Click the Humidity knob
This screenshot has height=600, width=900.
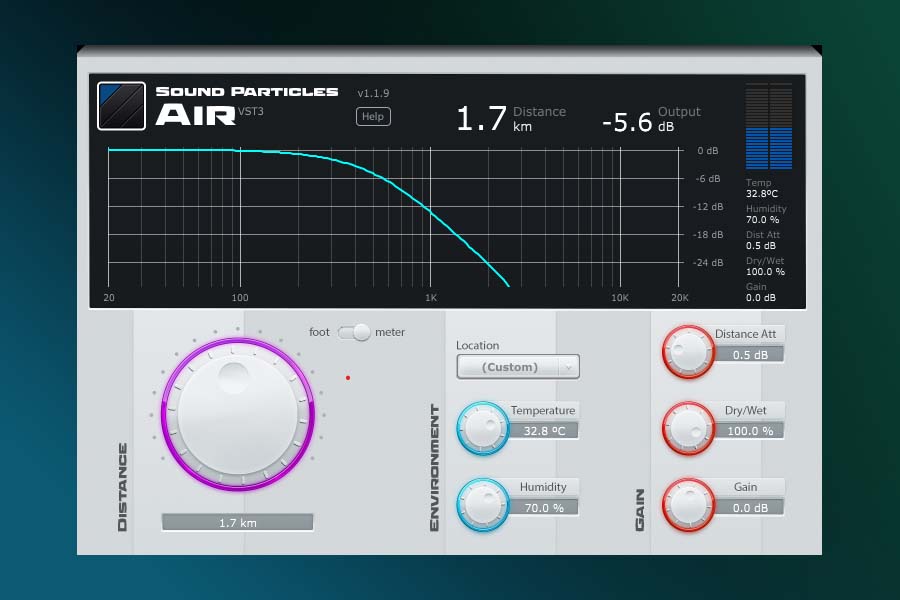(x=483, y=505)
